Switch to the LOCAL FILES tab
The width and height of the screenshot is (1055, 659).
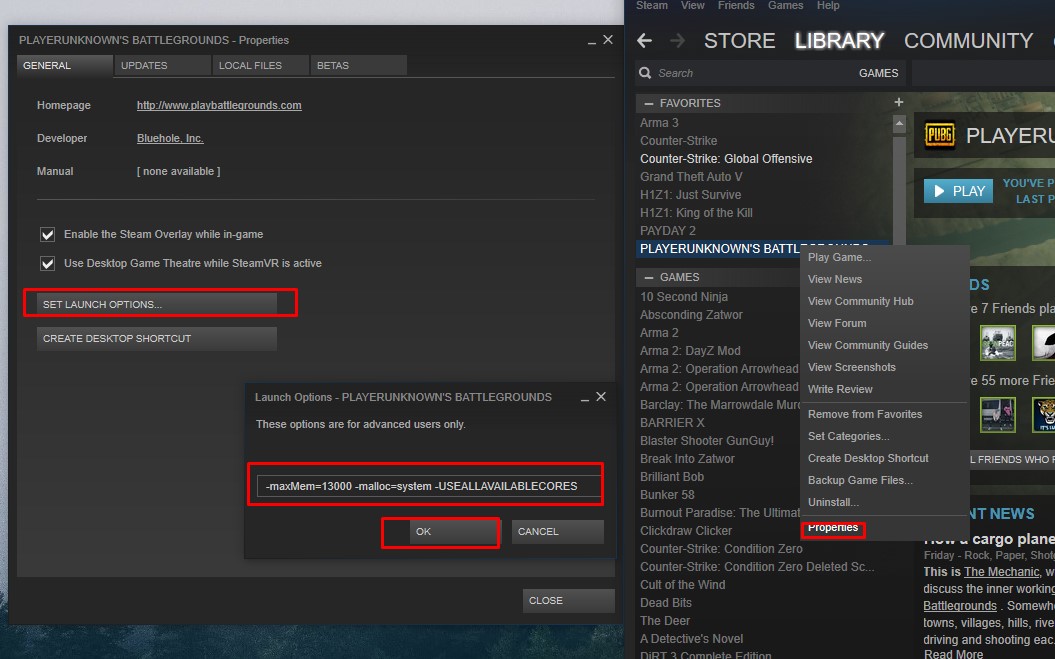[260, 65]
